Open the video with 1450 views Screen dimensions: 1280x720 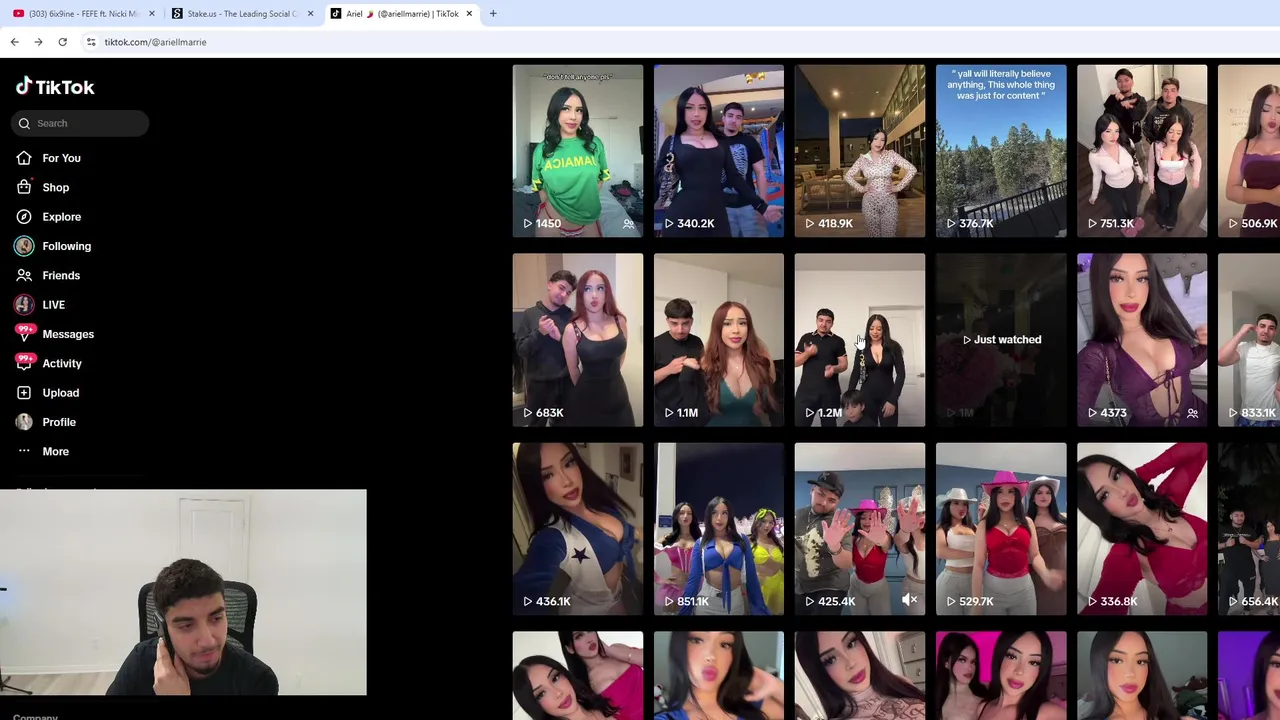[578, 151]
